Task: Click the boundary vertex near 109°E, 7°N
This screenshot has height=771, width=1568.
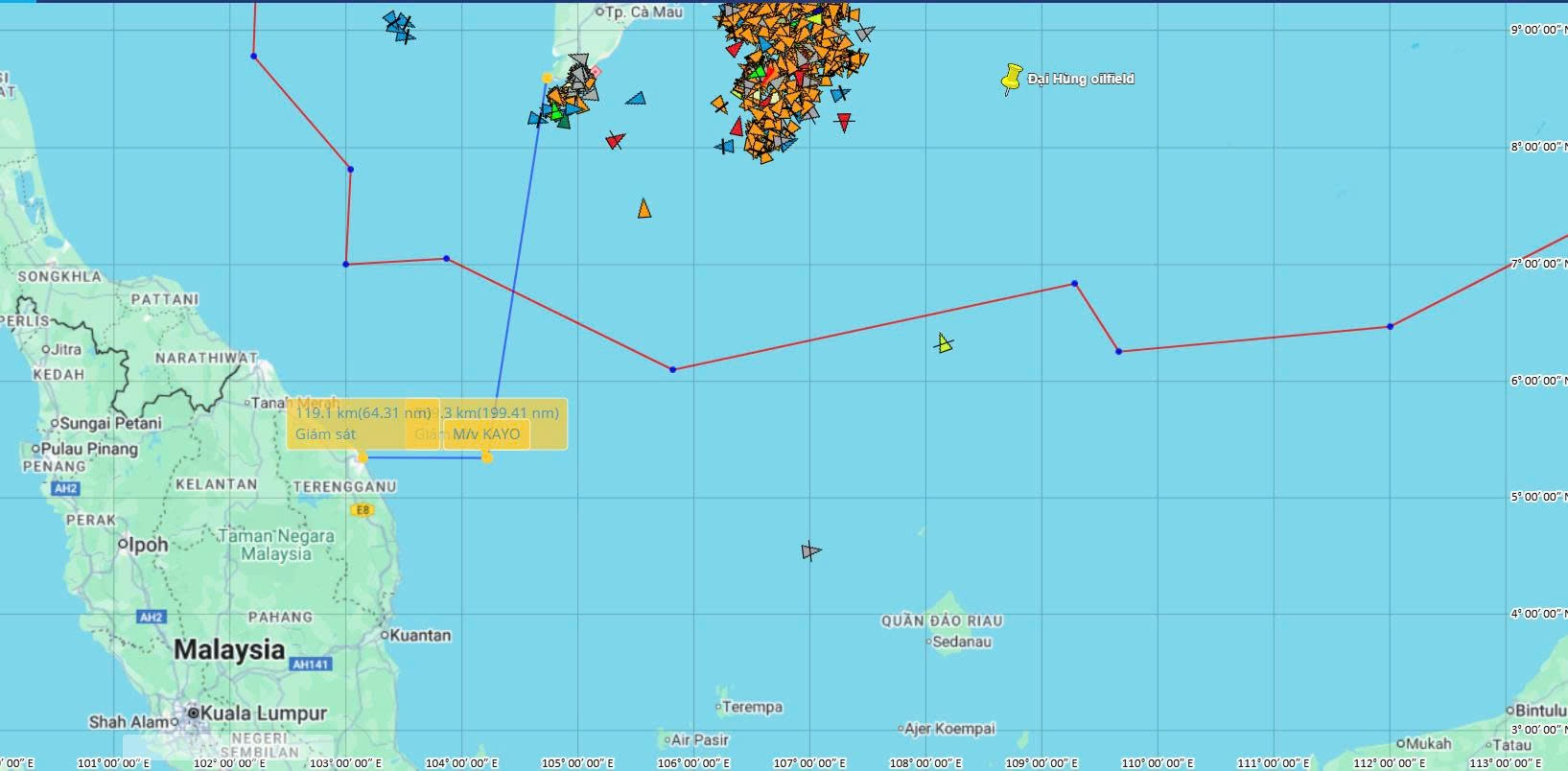Action: point(1074,284)
